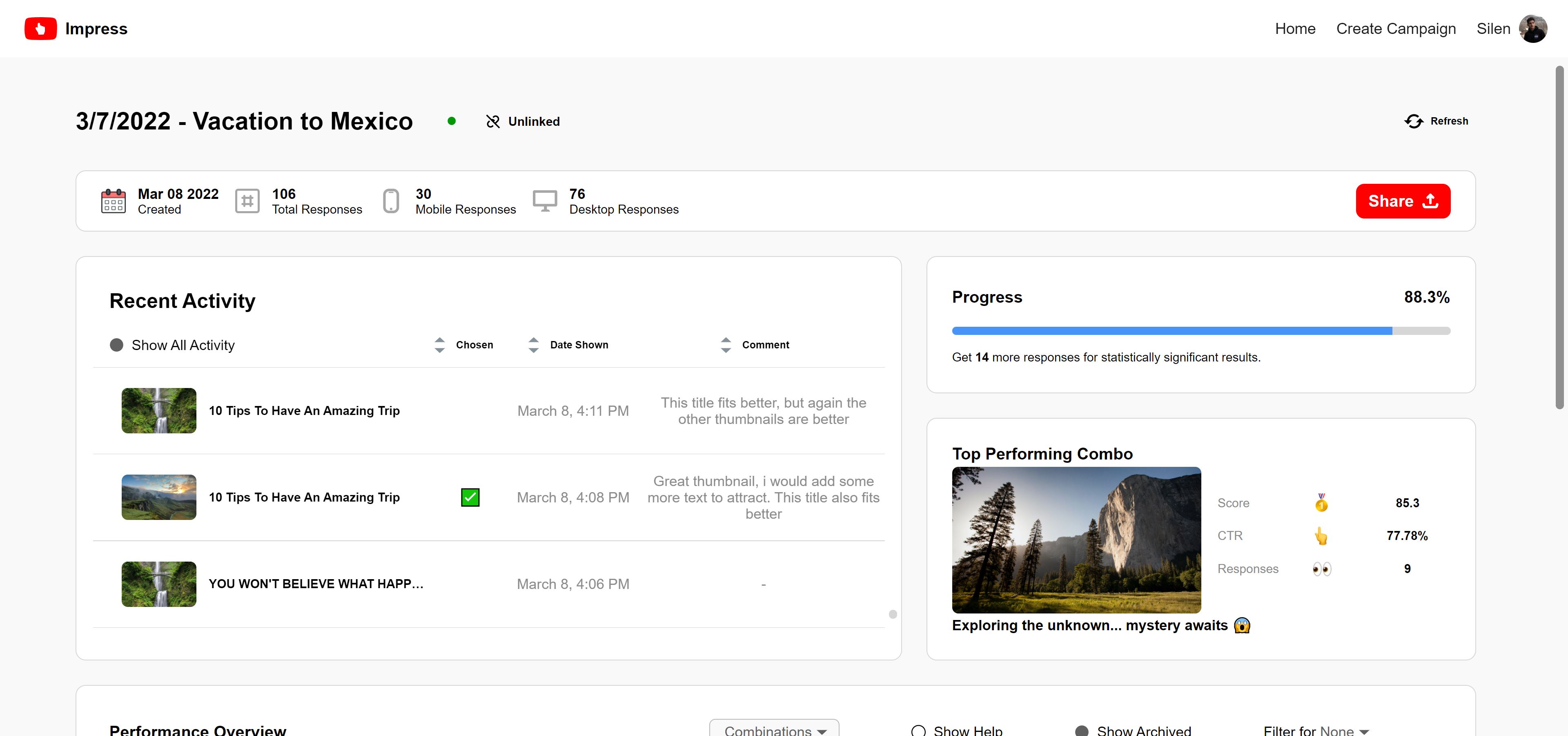Click comment 'This title fits better, but again'
The image size is (1568, 736).
click(x=763, y=411)
